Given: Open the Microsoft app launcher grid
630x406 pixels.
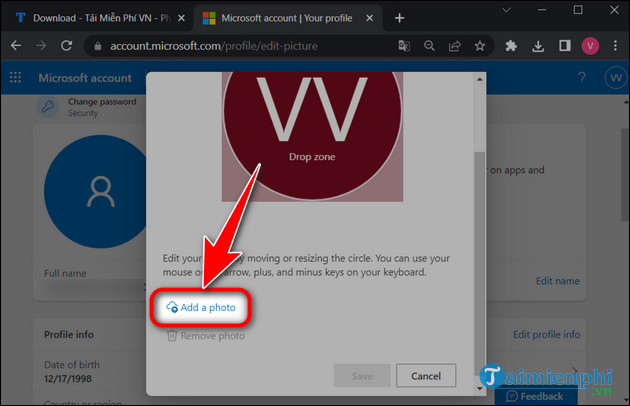Looking at the screenshot, I should coord(15,77).
